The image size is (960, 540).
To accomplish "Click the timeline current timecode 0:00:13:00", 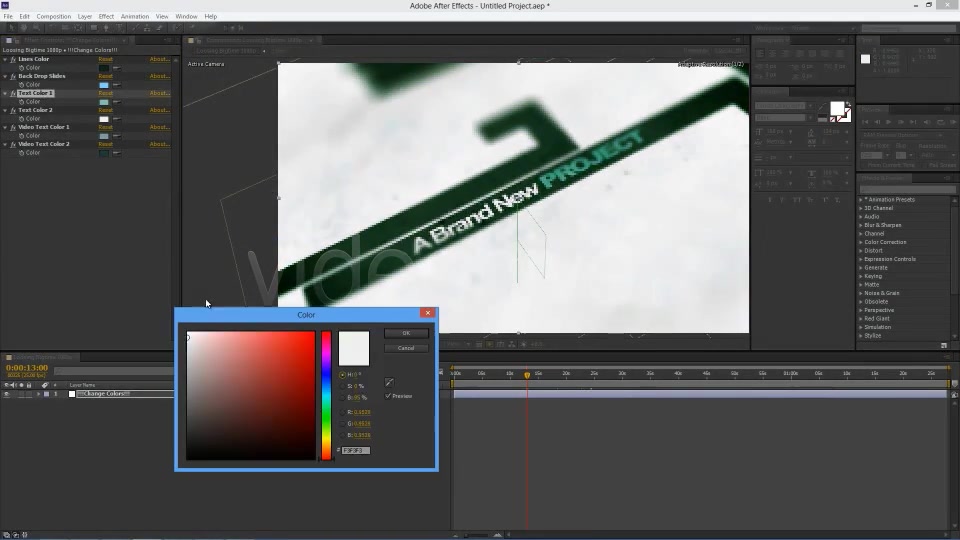I will point(27,368).
